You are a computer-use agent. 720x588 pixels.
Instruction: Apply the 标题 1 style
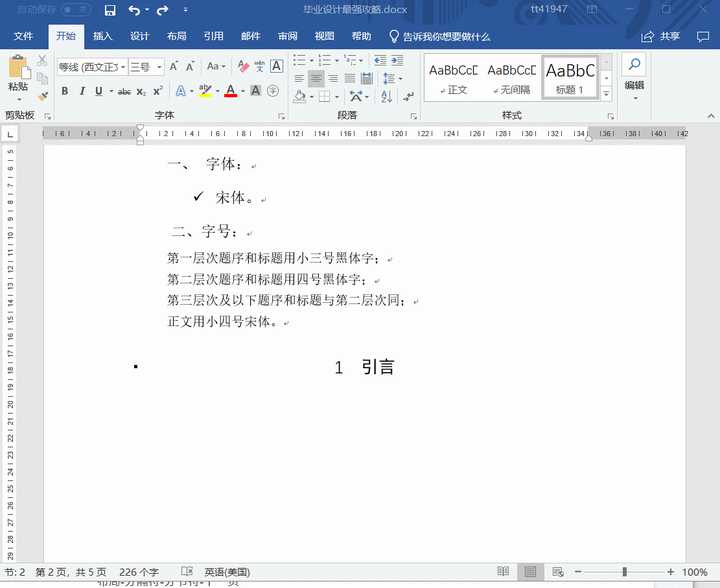(570, 78)
